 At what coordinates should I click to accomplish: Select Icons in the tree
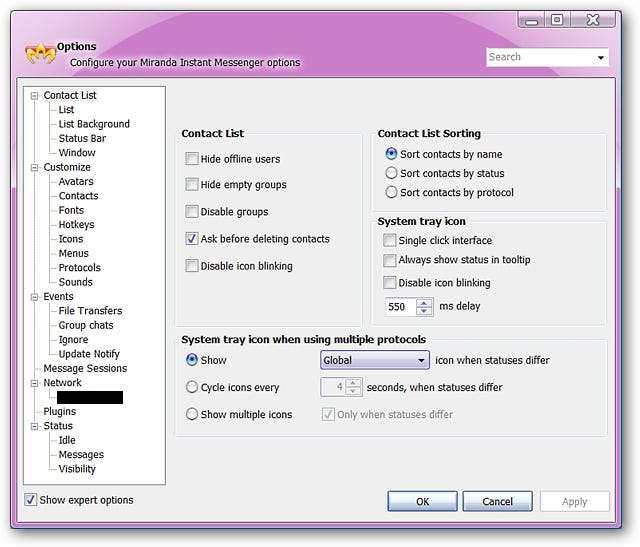pyautogui.click(x=71, y=239)
